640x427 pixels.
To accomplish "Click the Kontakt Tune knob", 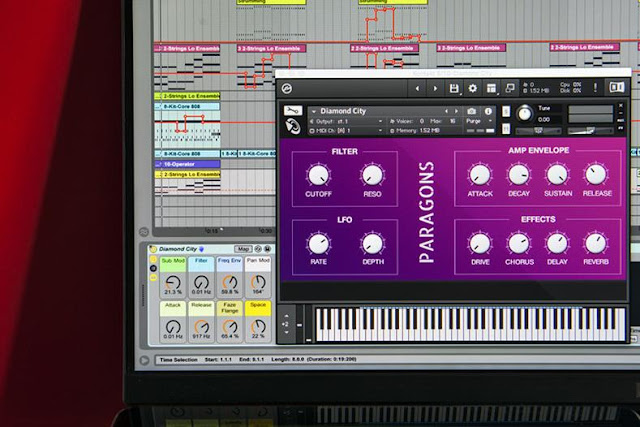I will pyautogui.click(x=524, y=114).
